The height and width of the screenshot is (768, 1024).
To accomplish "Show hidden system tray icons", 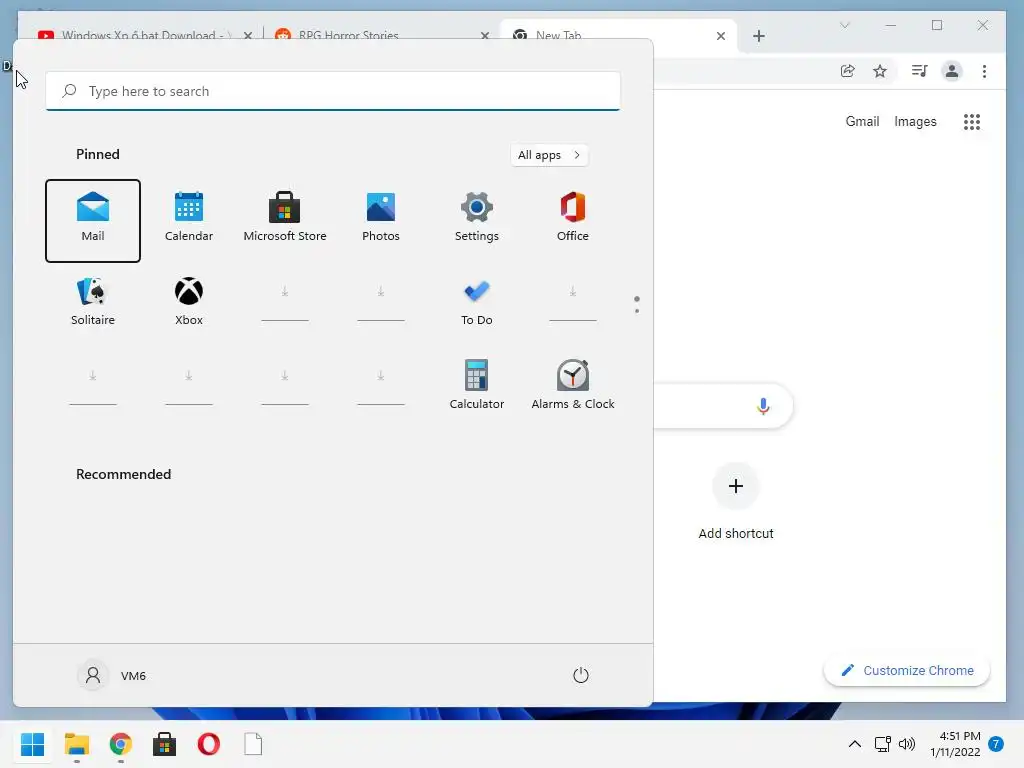I will (x=854, y=744).
